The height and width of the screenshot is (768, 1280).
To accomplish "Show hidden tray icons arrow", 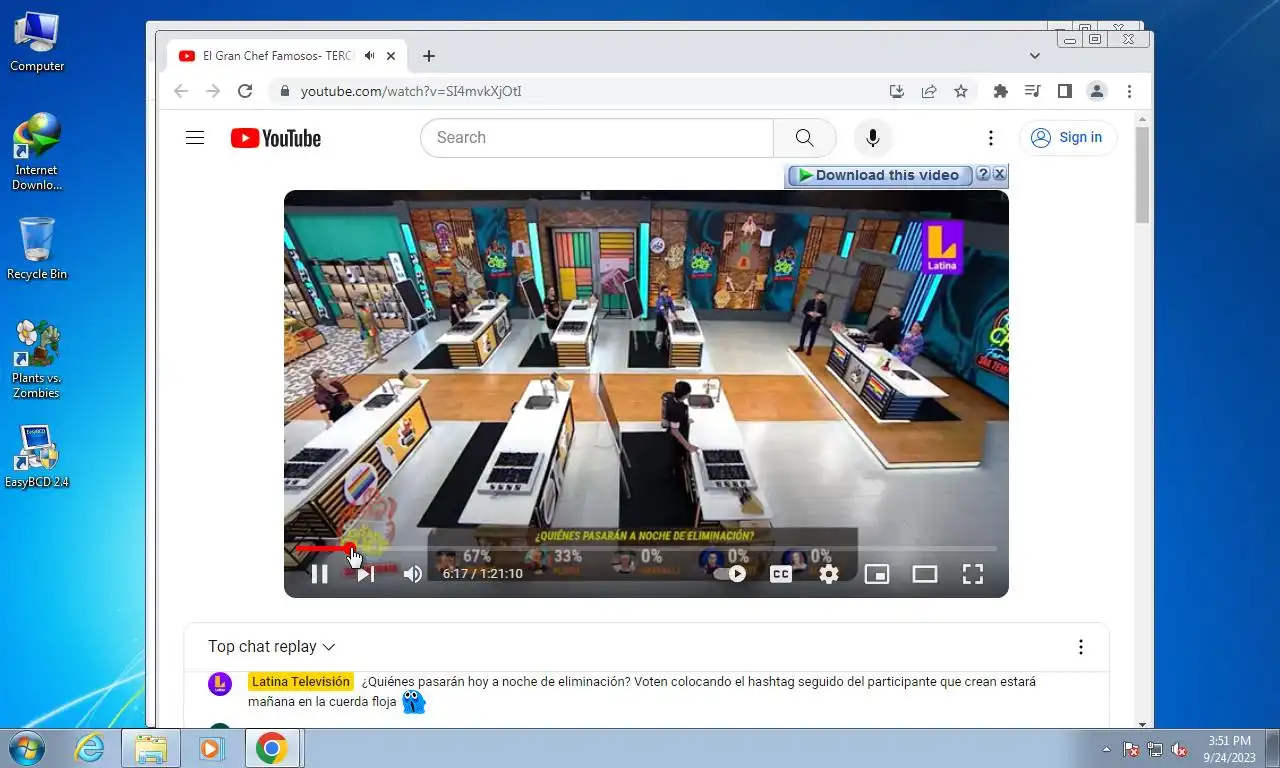I will (1106, 749).
